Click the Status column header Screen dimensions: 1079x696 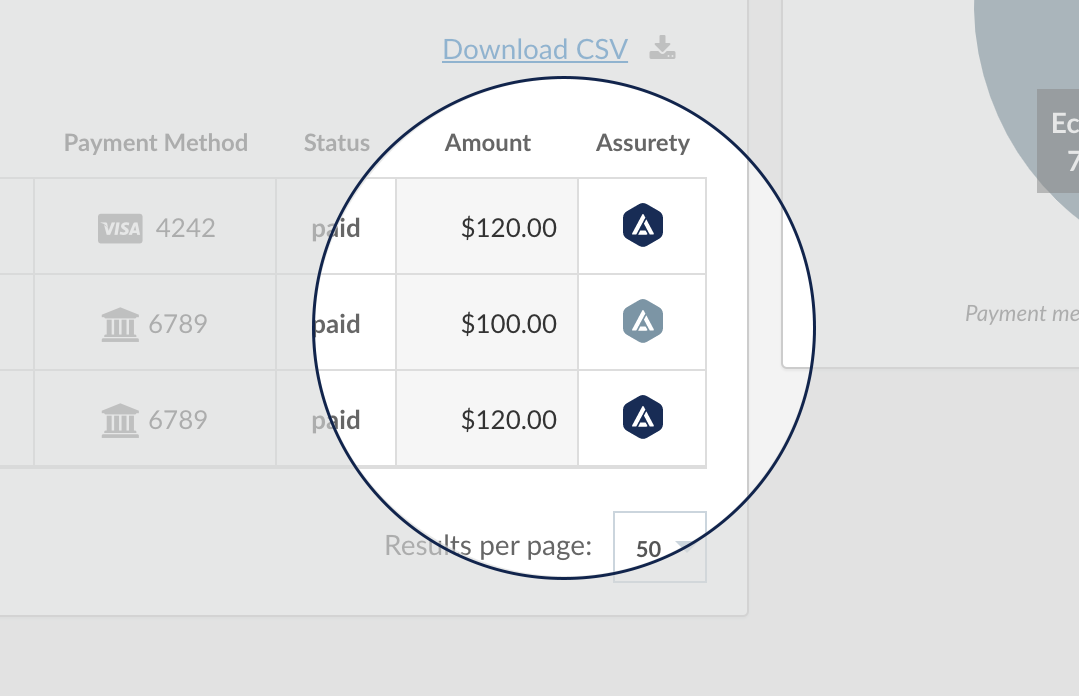[336, 143]
